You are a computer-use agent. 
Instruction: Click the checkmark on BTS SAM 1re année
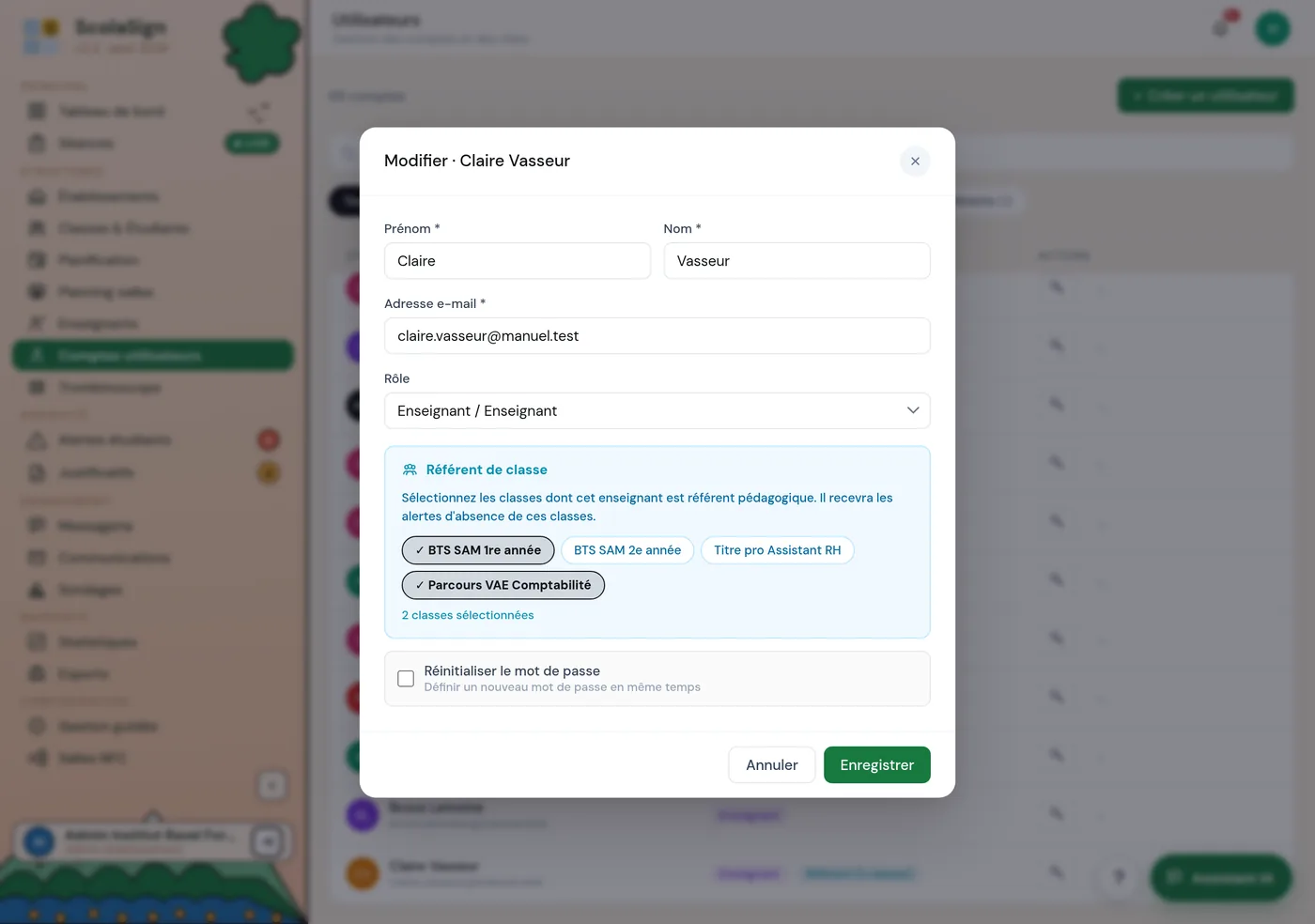click(x=420, y=550)
